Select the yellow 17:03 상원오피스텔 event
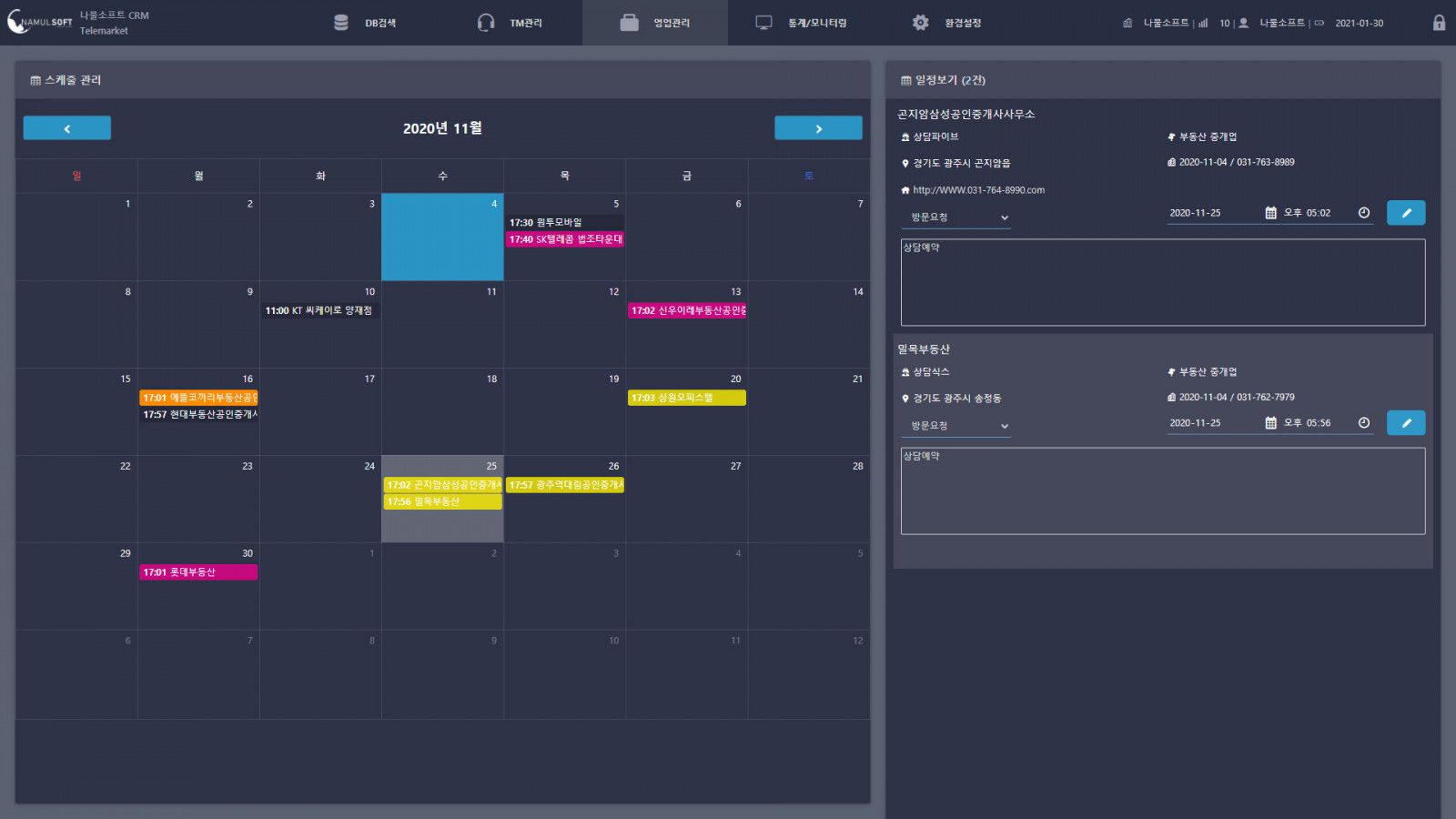 pyautogui.click(x=686, y=398)
